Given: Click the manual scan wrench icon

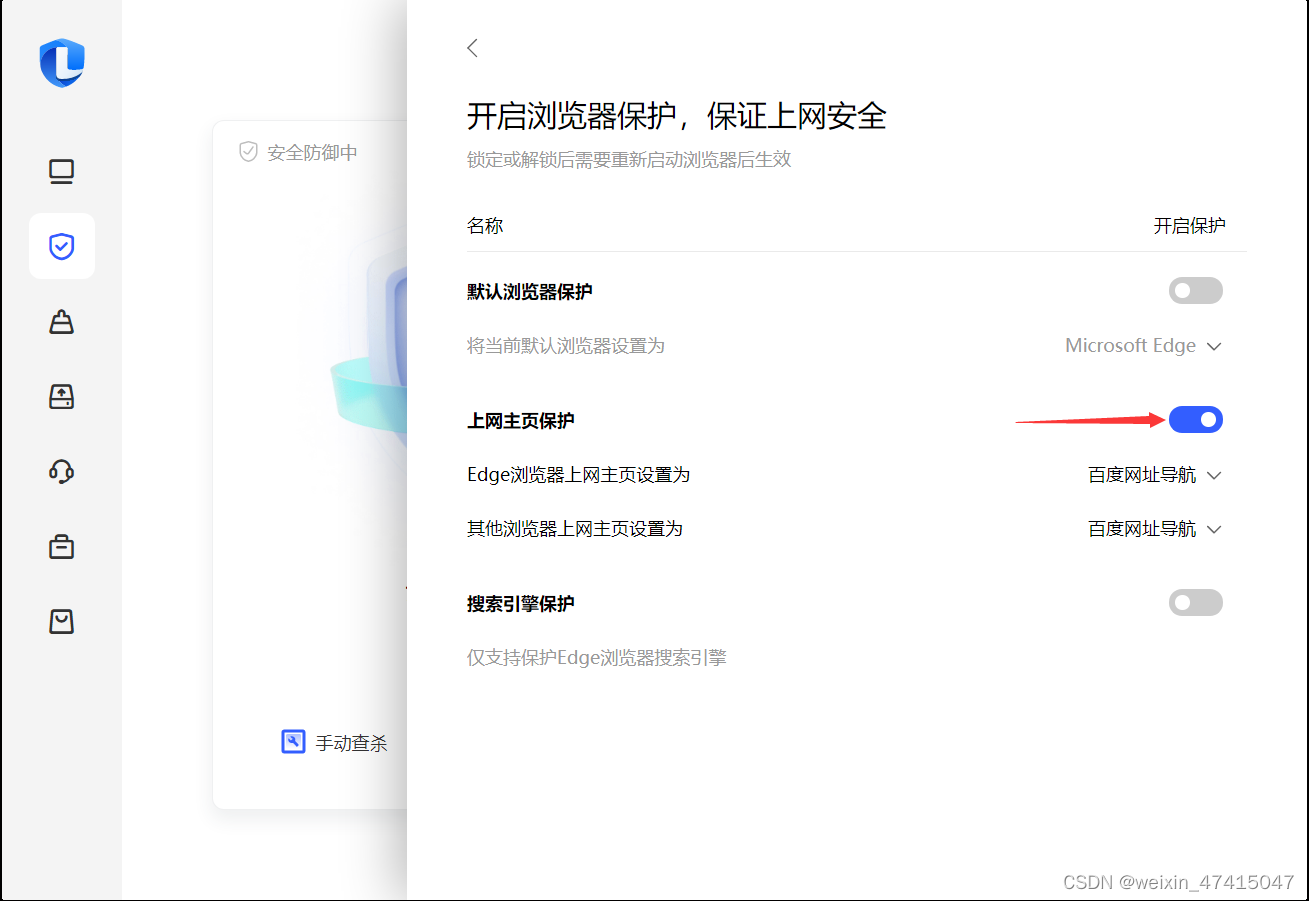Looking at the screenshot, I should (x=292, y=741).
